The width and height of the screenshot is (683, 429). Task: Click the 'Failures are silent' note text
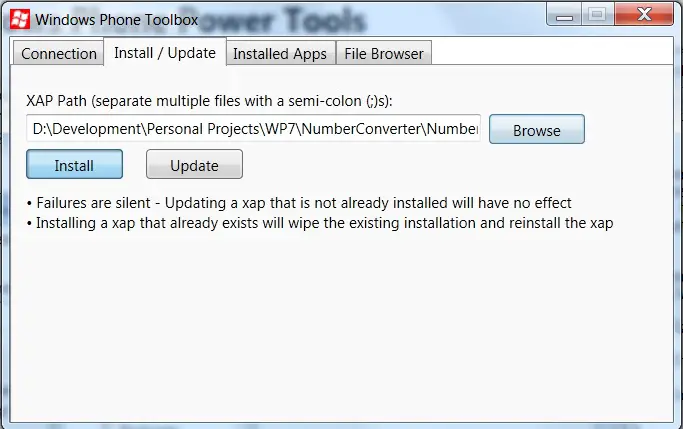[x=304, y=203]
